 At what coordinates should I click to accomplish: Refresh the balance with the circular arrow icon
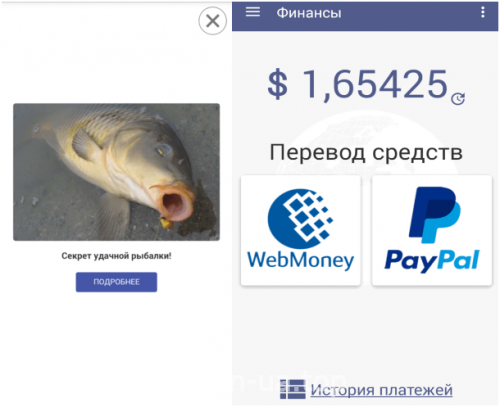coord(458,98)
